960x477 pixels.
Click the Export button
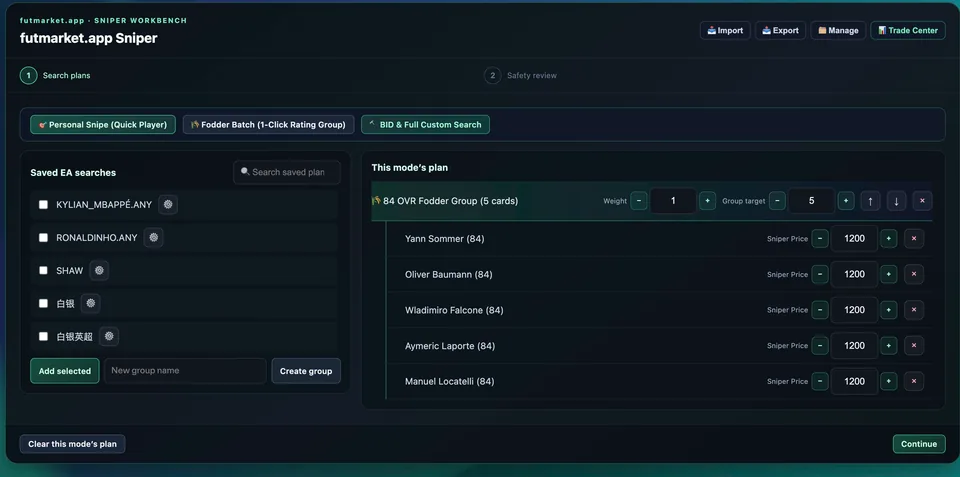pyautogui.click(x=780, y=31)
